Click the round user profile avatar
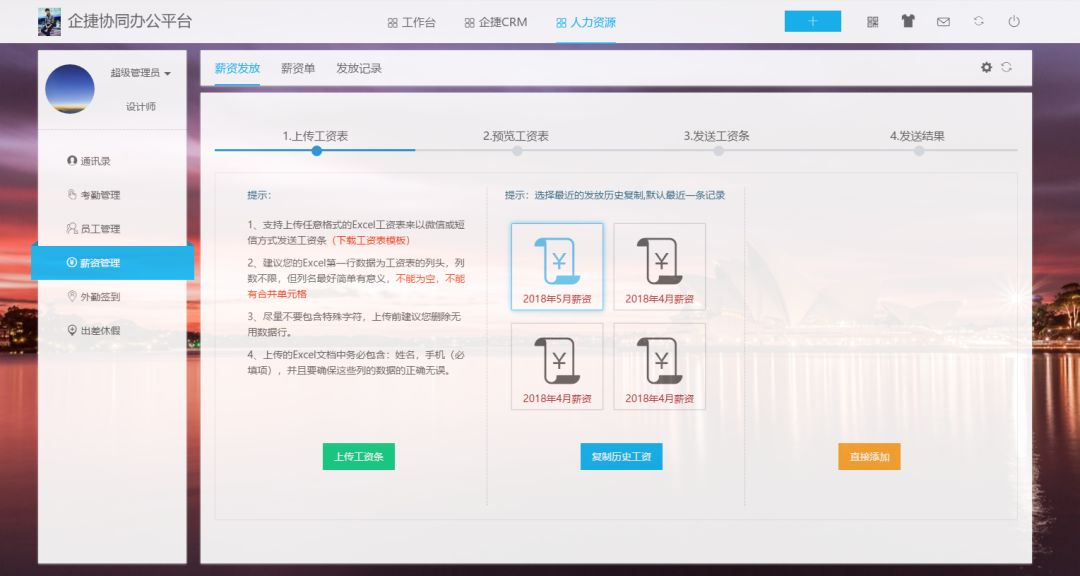1080x576 pixels. pyautogui.click(x=70, y=89)
